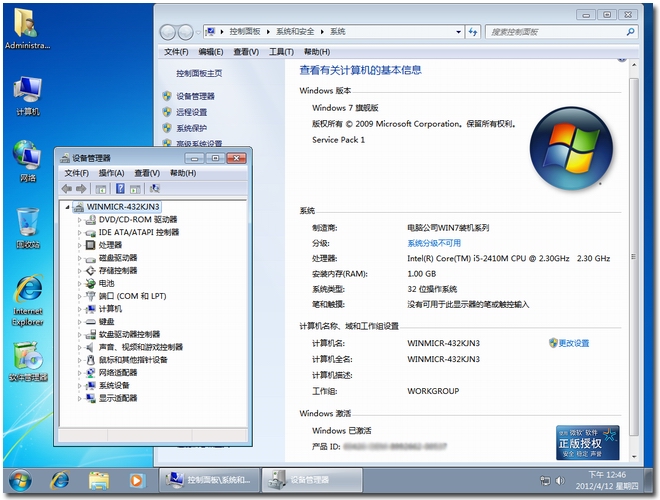Click 正版授权 genuine Microsoft badge
Image resolution: width=660 pixels, height=500 pixels.
pos(587,443)
